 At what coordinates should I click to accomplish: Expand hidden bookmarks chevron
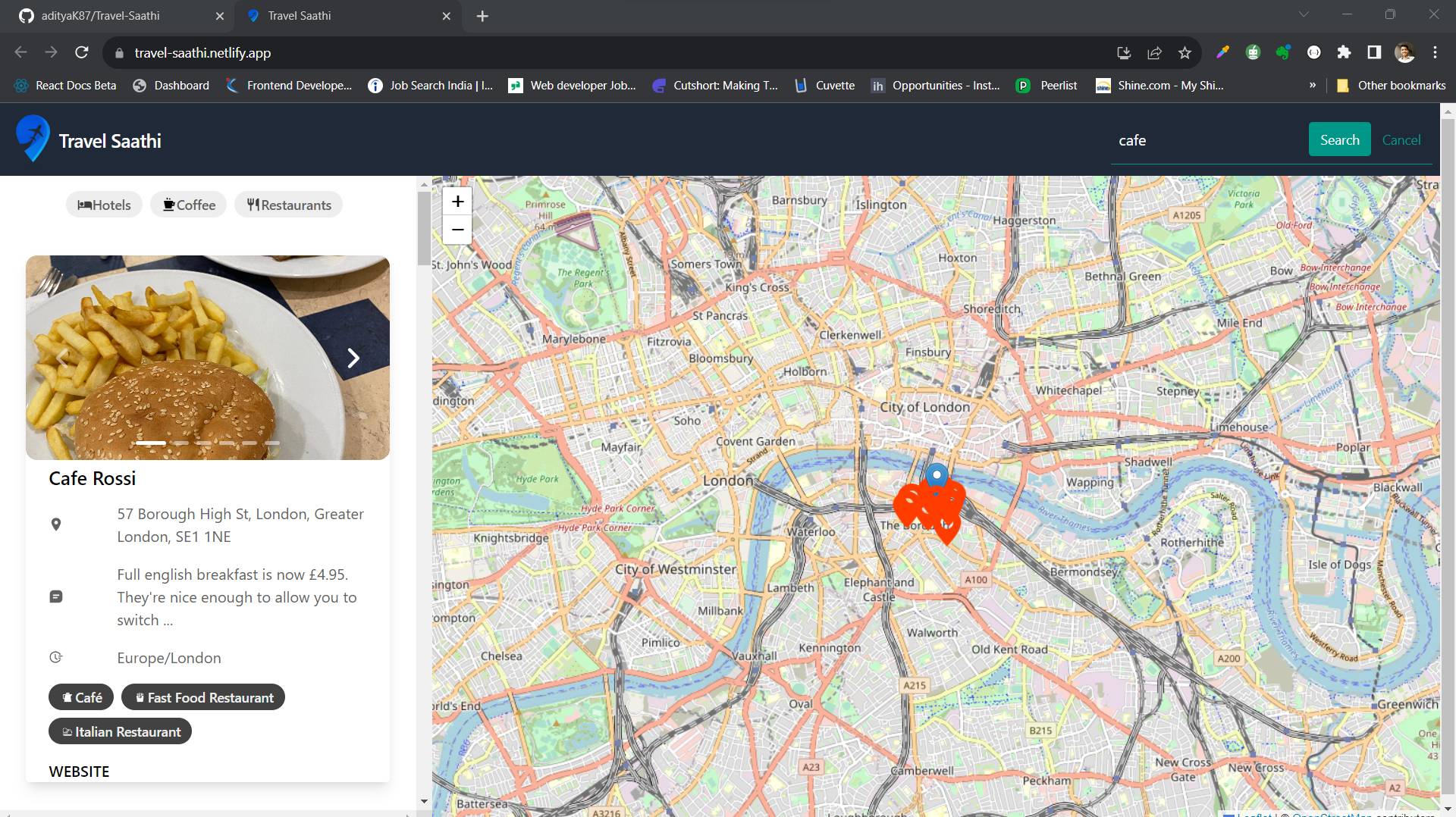click(1312, 86)
